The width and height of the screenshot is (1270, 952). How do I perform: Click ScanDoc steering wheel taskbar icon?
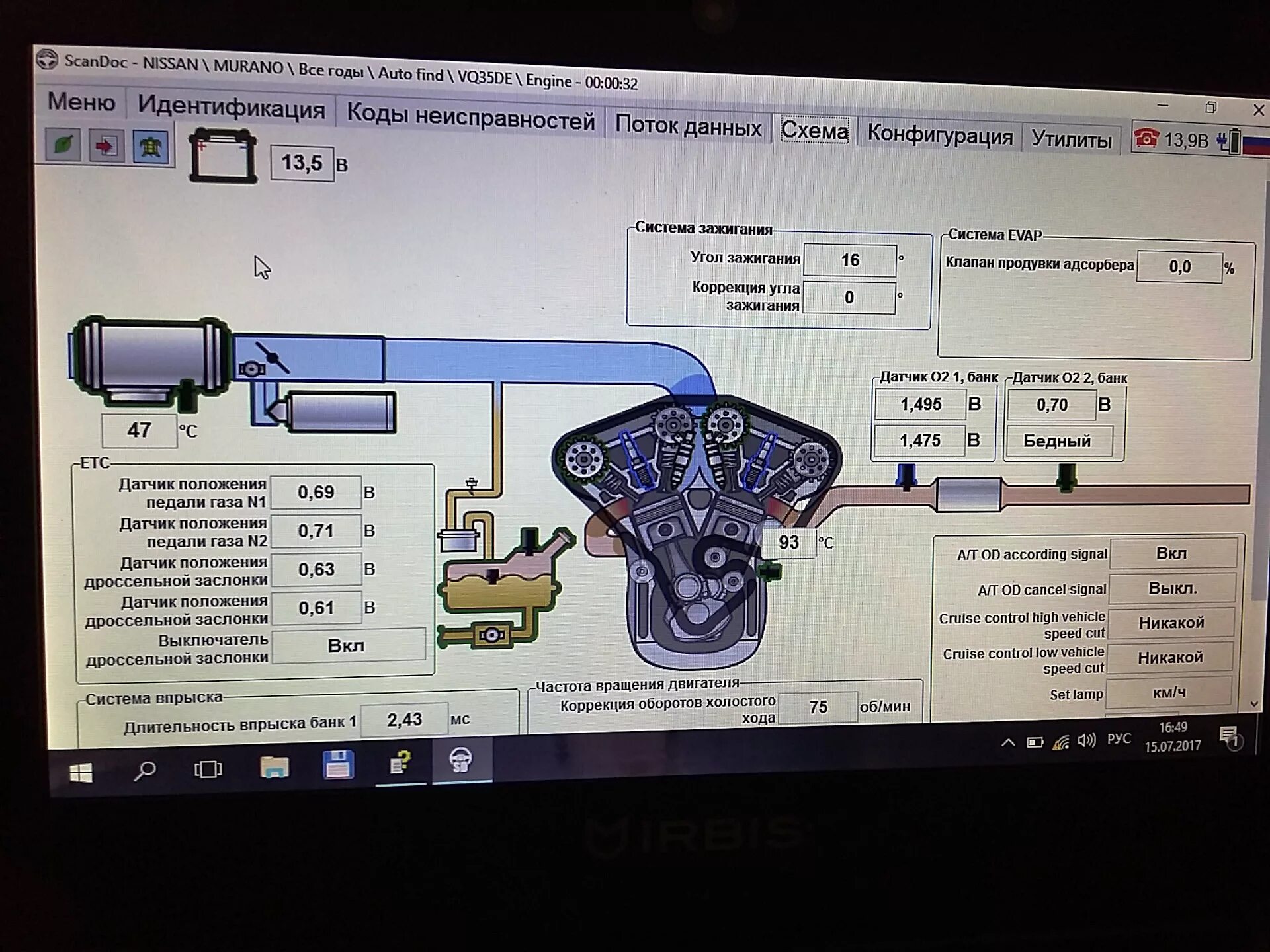(x=461, y=760)
